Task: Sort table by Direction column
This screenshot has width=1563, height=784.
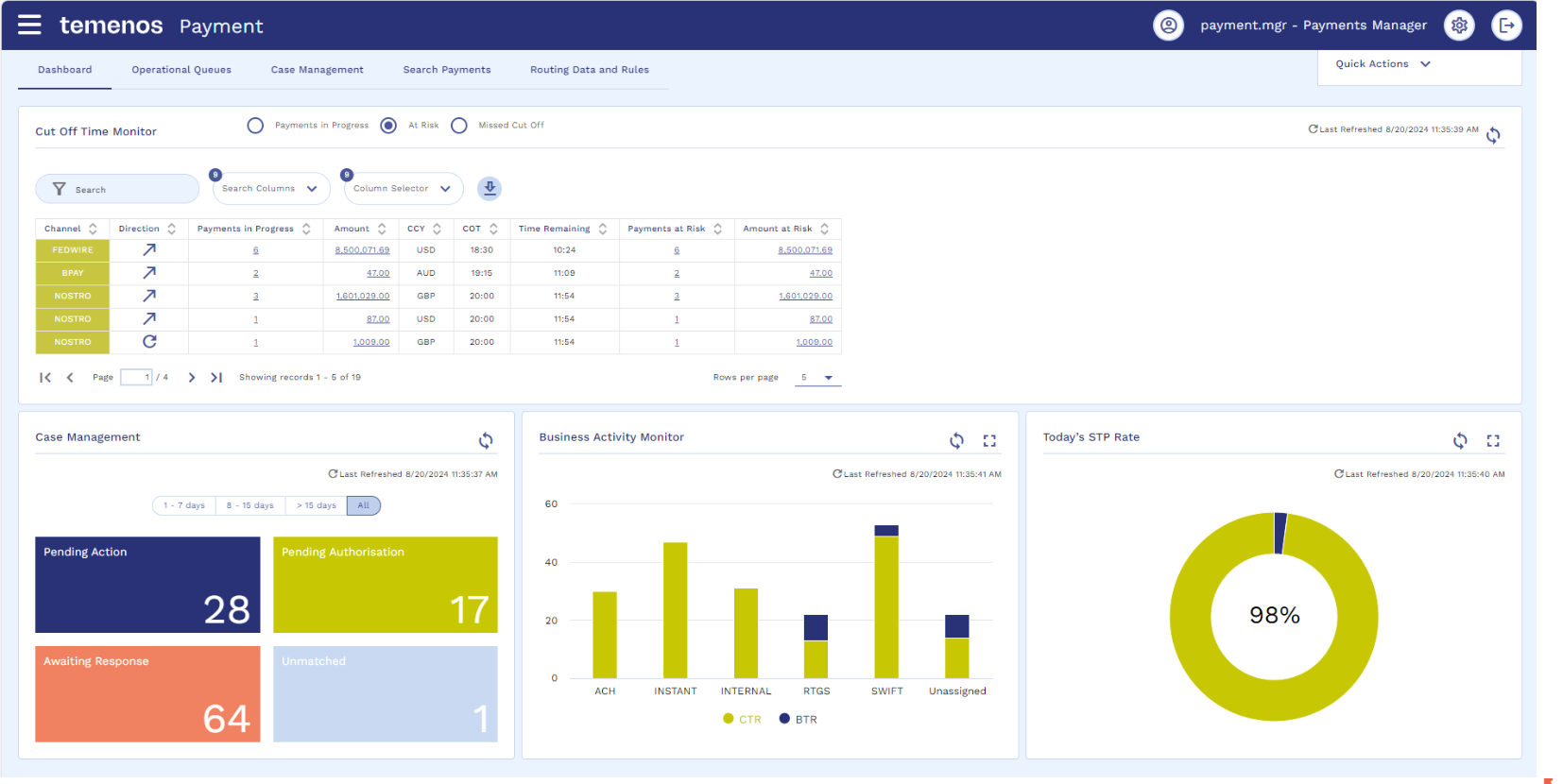Action: pyautogui.click(x=171, y=229)
